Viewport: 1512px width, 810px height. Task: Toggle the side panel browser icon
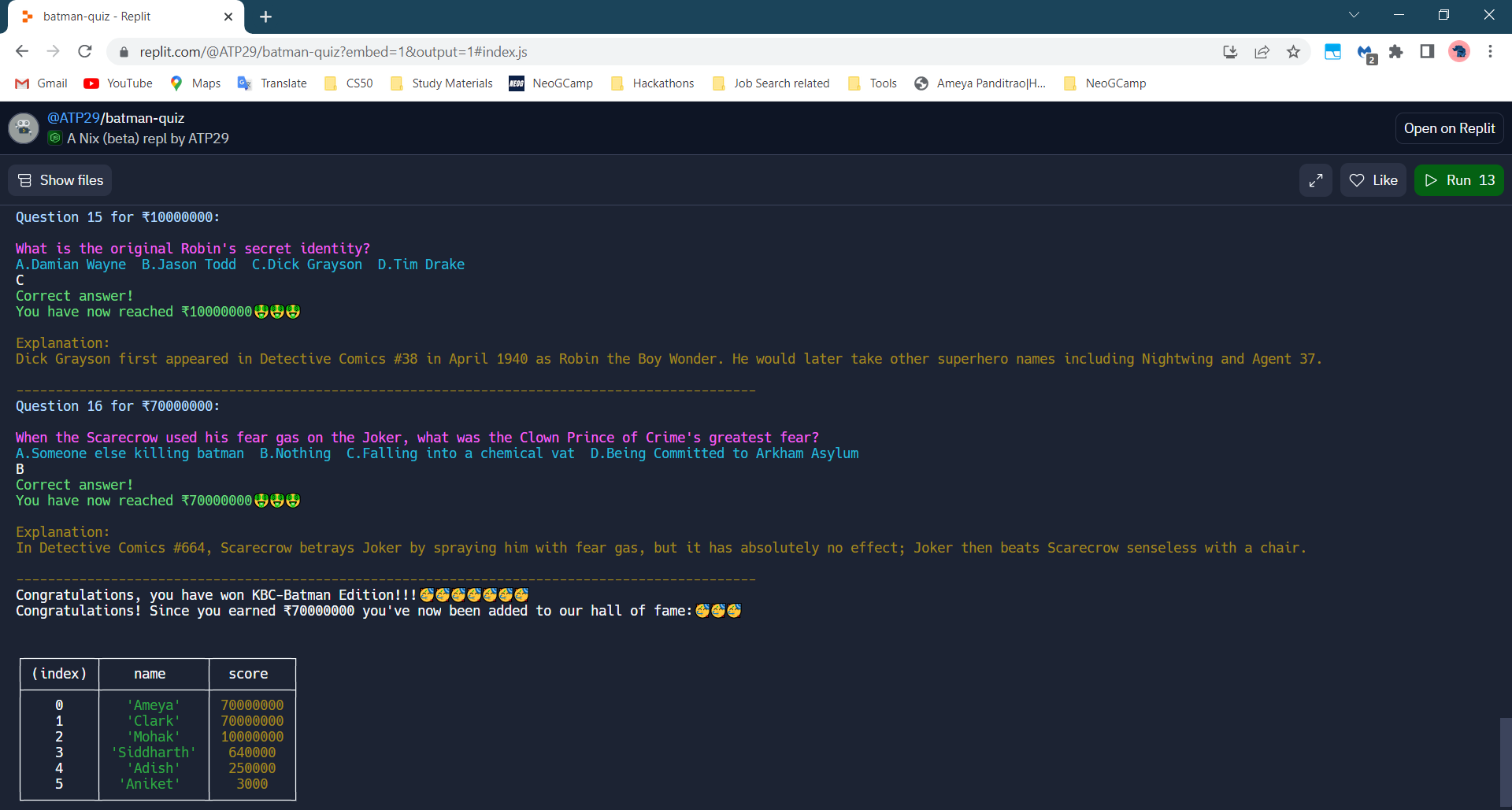pos(1427,52)
